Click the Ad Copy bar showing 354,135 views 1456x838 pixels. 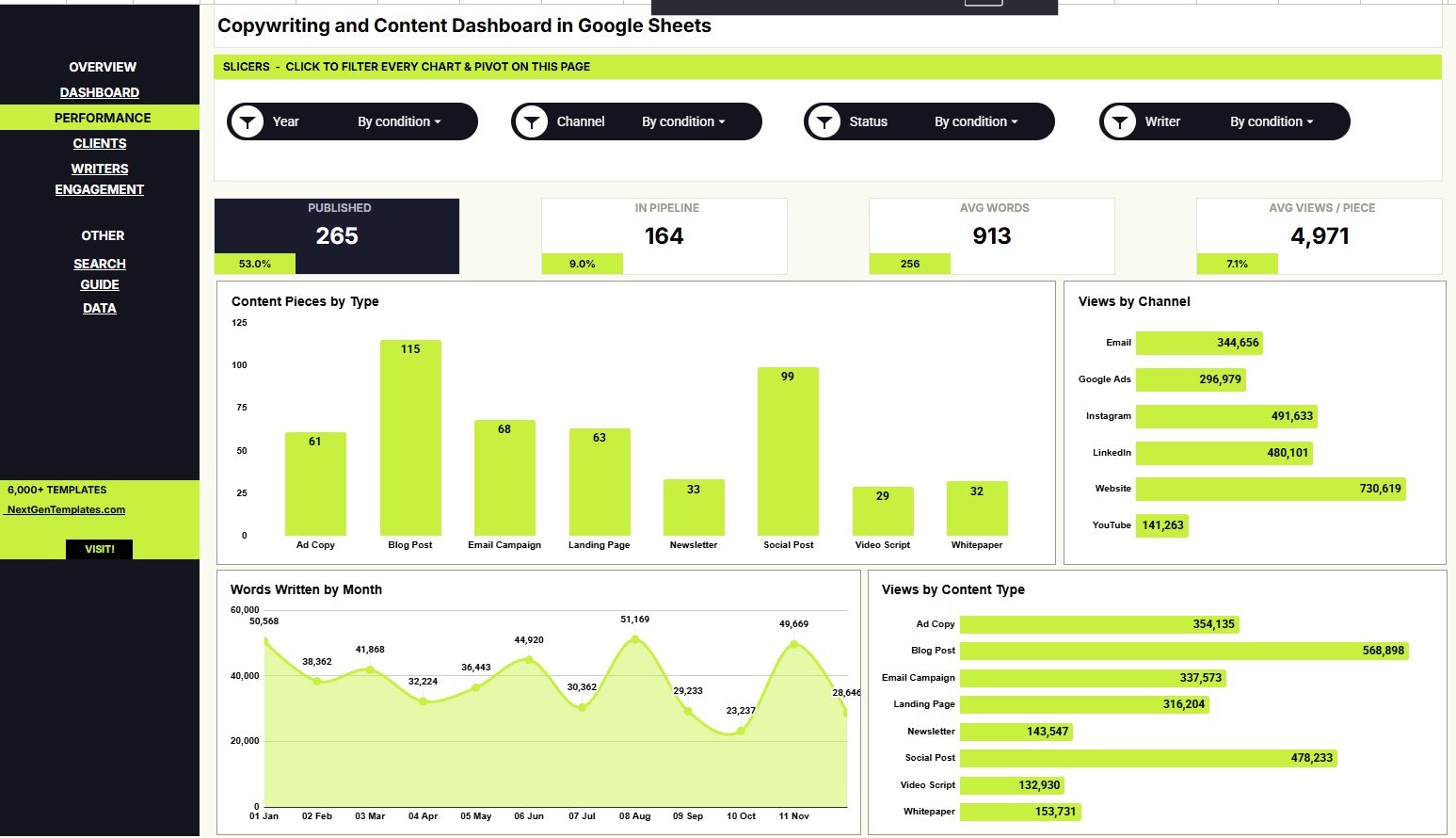pos(1099,624)
